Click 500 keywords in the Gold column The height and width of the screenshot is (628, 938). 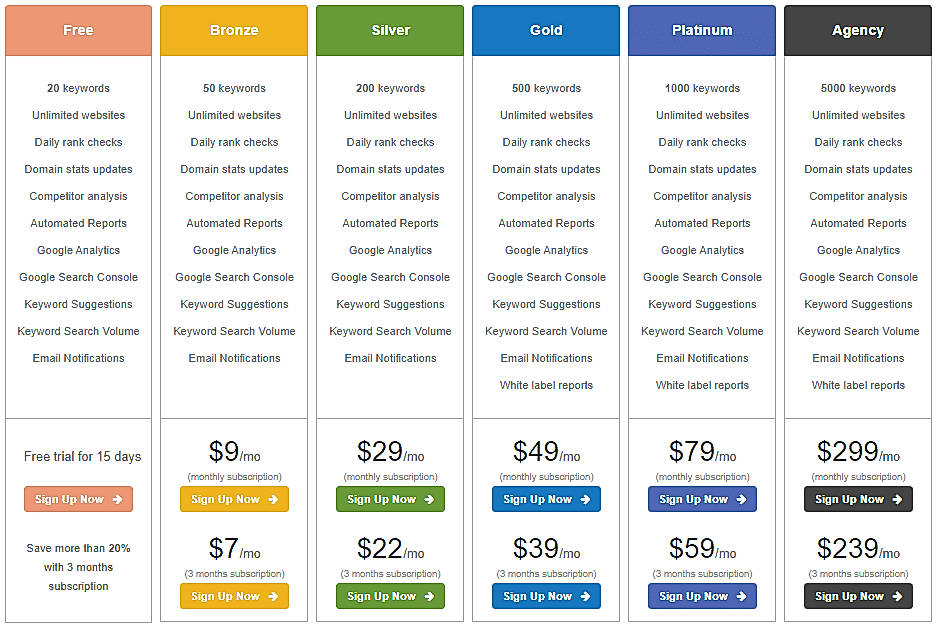pyautogui.click(x=546, y=88)
